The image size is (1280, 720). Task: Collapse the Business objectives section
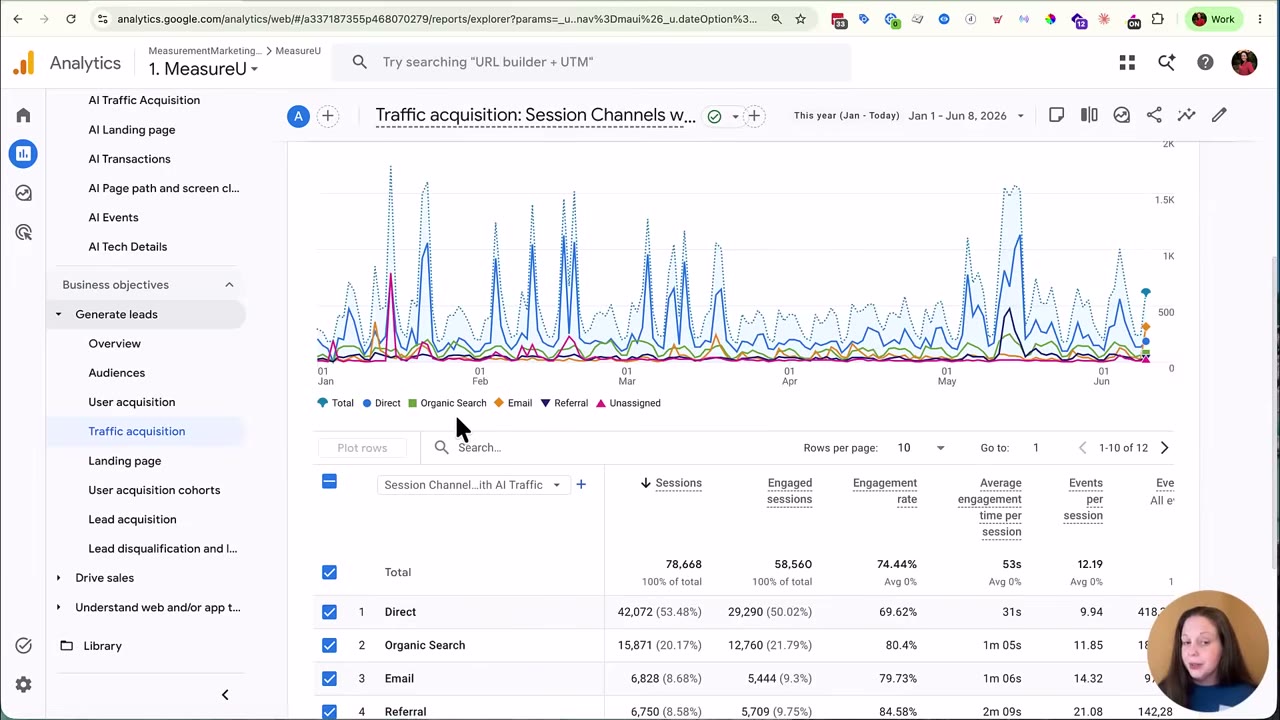229,285
